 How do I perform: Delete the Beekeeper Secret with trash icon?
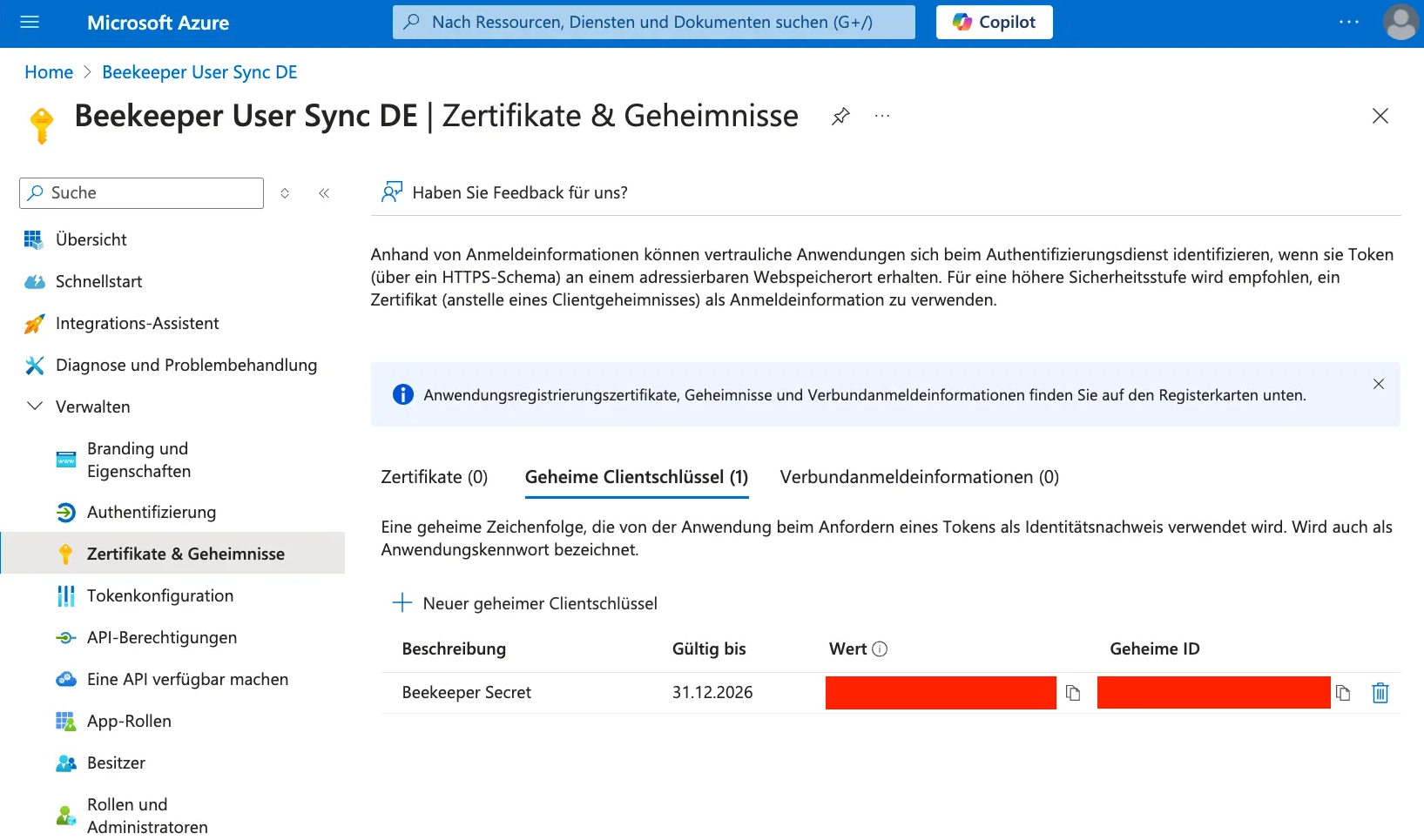[1380, 693]
